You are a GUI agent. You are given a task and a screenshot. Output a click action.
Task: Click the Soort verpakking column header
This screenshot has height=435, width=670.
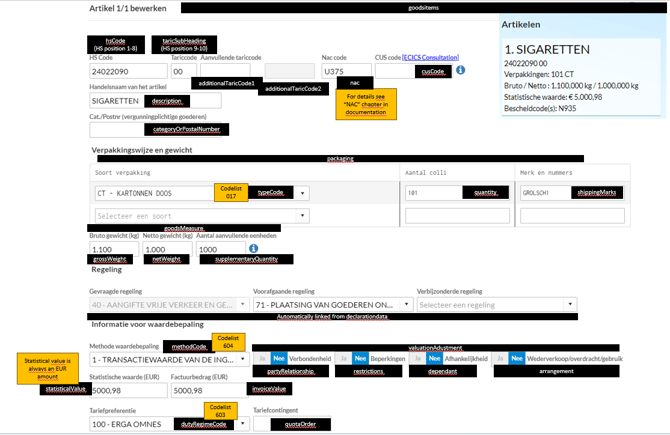(123, 173)
